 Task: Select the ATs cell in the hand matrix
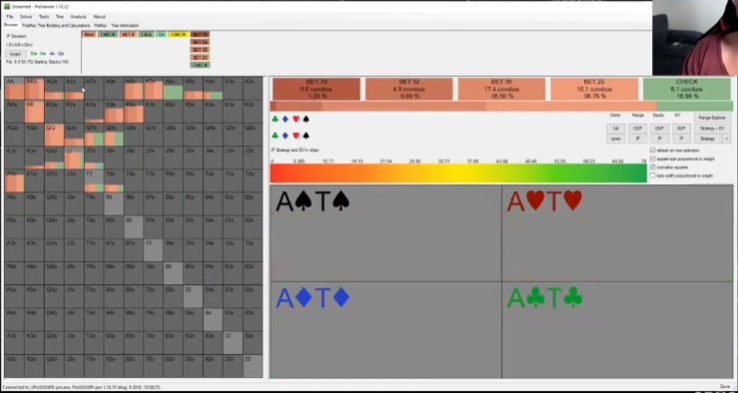94,88
